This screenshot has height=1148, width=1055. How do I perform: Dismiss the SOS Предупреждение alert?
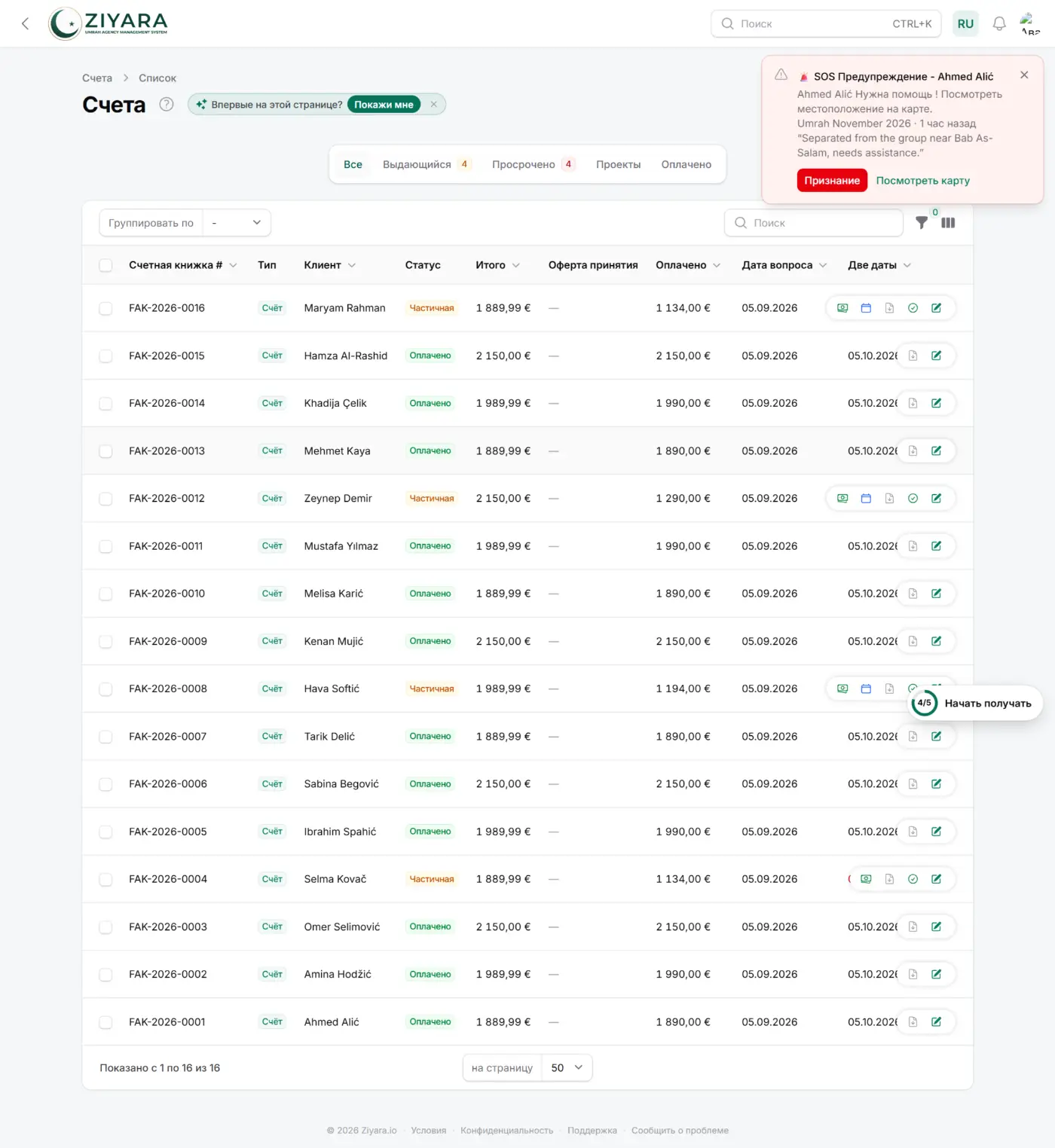click(x=1024, y=75)
